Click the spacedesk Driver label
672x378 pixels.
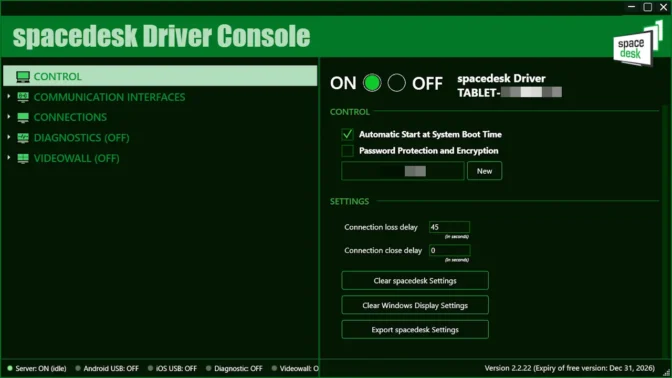point(501,78)
